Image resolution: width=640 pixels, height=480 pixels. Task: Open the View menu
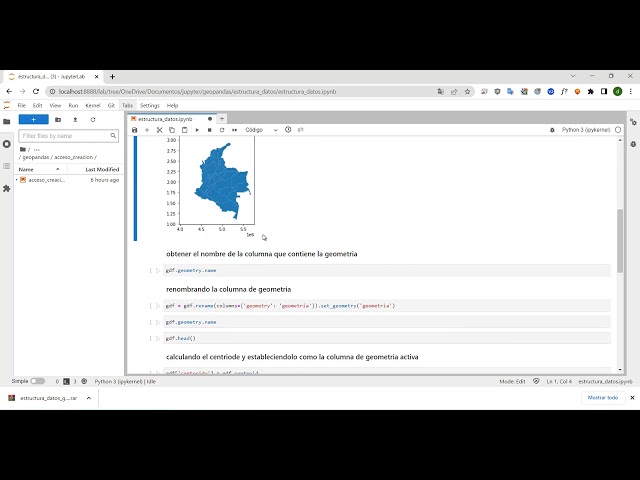55,105
